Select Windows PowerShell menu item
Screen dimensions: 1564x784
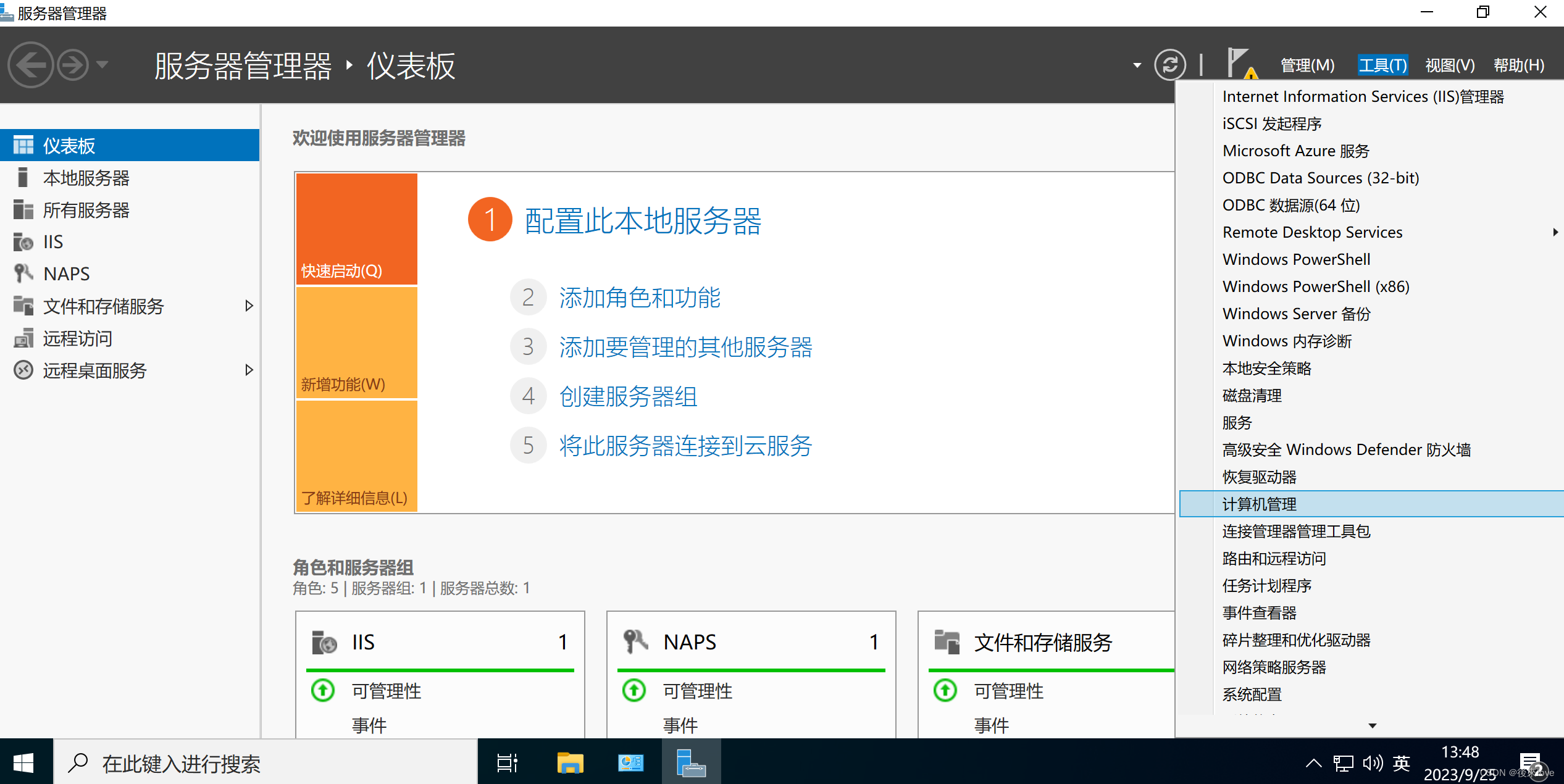(1371, 260)
